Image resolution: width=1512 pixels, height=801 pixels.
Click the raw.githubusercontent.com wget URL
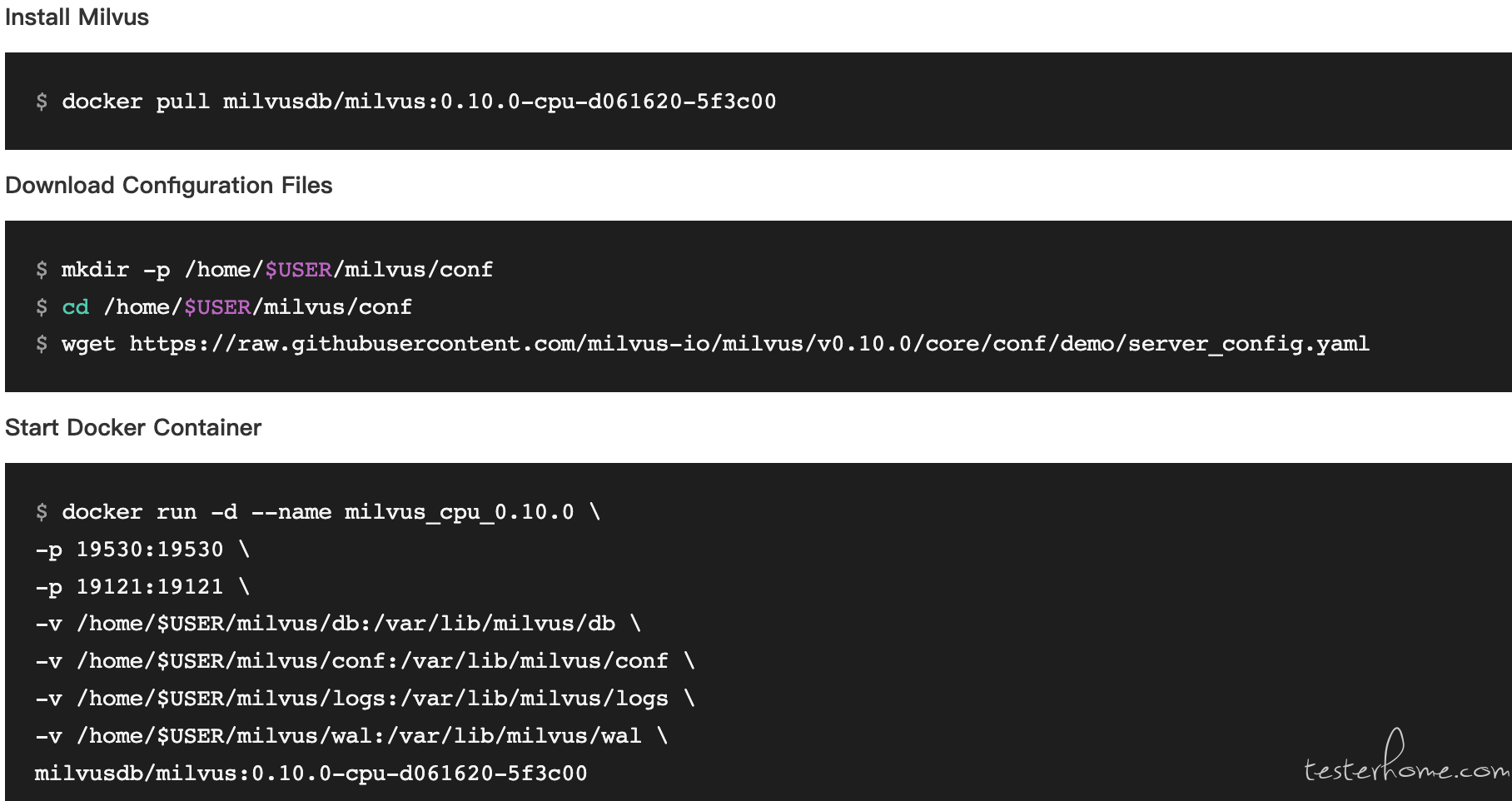(x=749, y=344)
